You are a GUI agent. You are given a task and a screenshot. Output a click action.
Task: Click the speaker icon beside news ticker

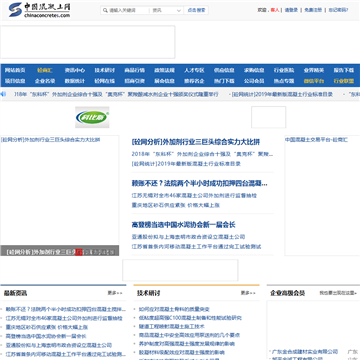coord(3,94)
